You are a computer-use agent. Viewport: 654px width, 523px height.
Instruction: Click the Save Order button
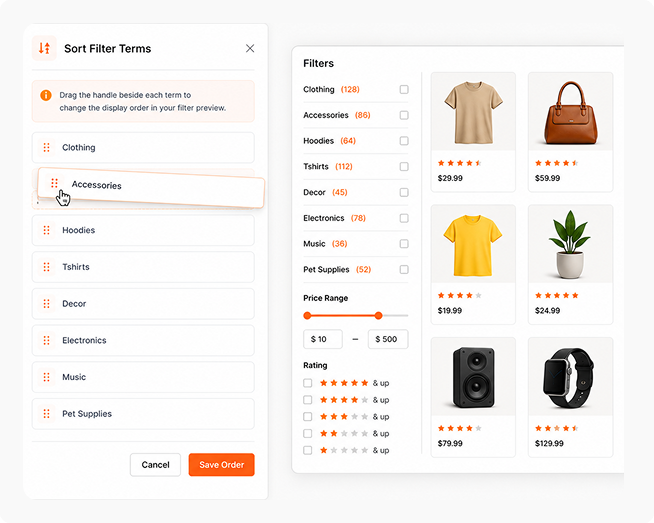coord(221,465)
